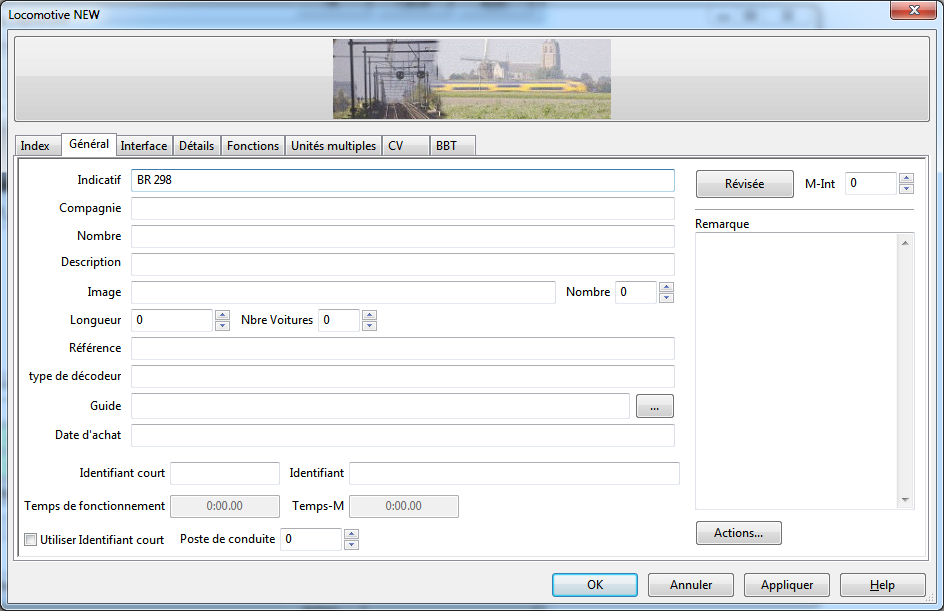944x611 pixels.
Task: Increase the M-Int spinner value
Action: (906, 179)
